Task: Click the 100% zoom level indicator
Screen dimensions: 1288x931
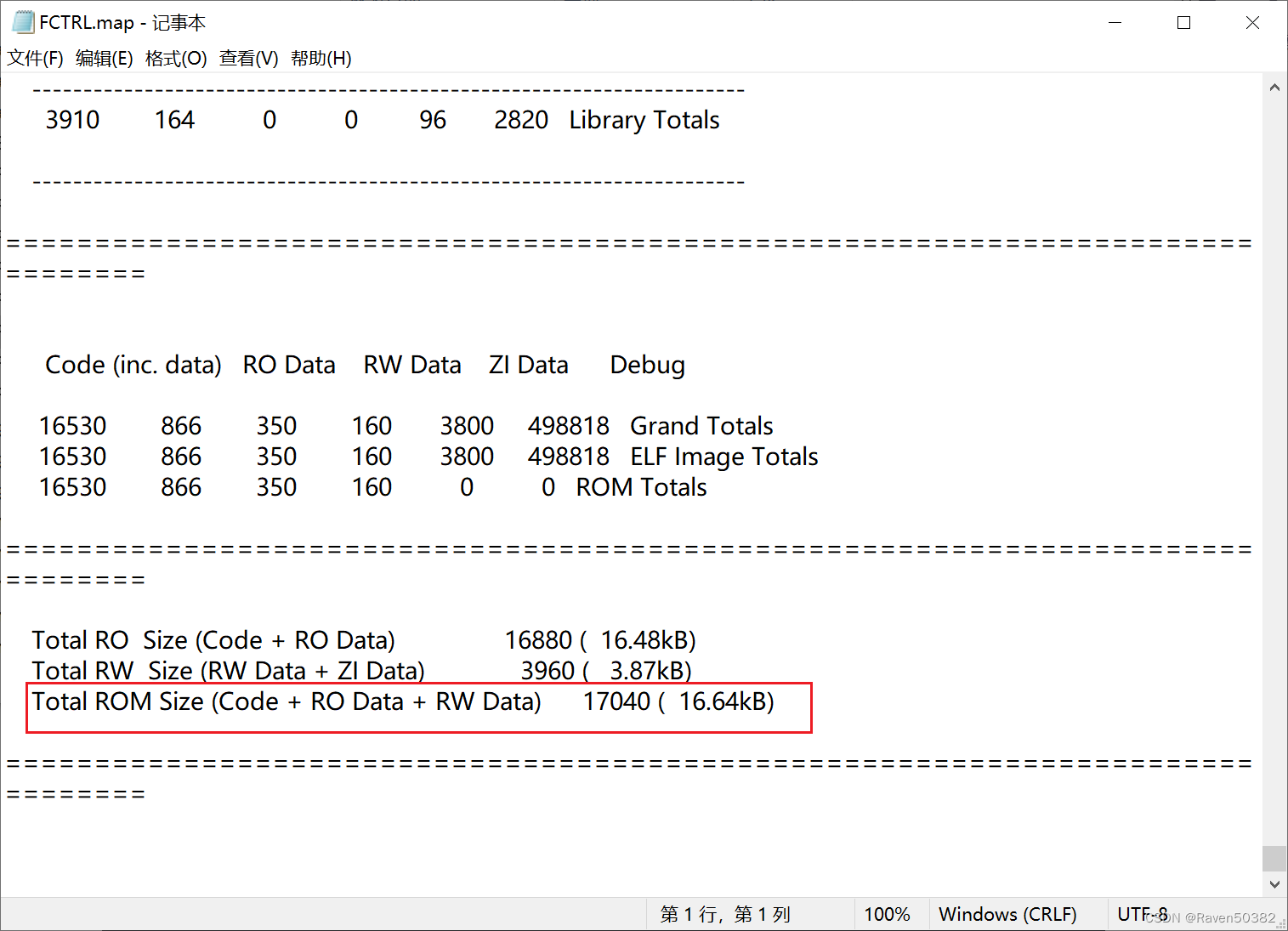Action: [888, 913]
